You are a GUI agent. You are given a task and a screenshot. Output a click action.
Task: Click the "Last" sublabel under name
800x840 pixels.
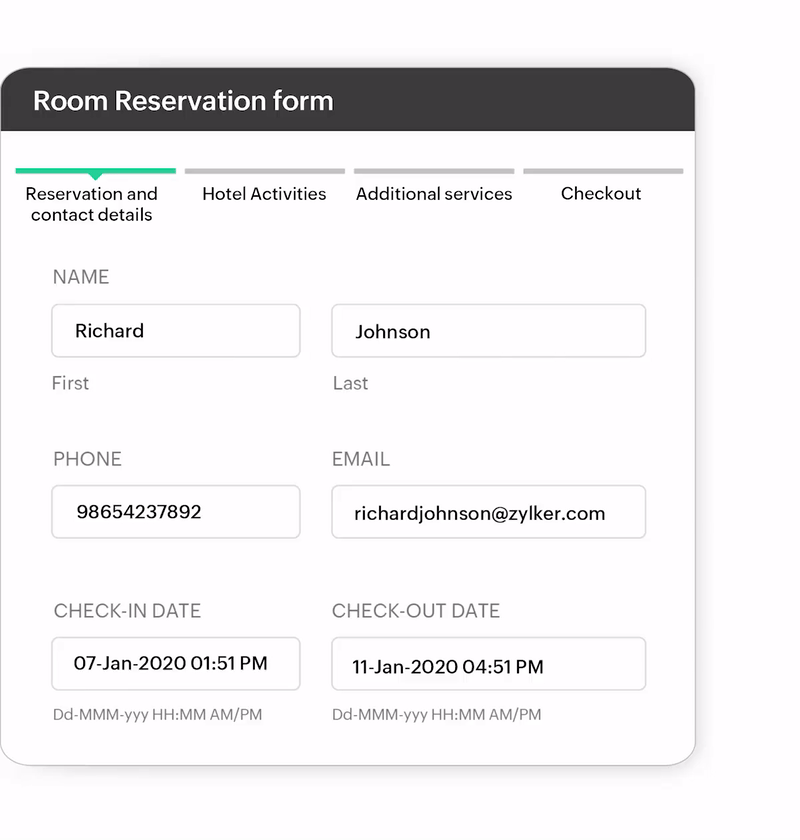click(x=350, y=383)
